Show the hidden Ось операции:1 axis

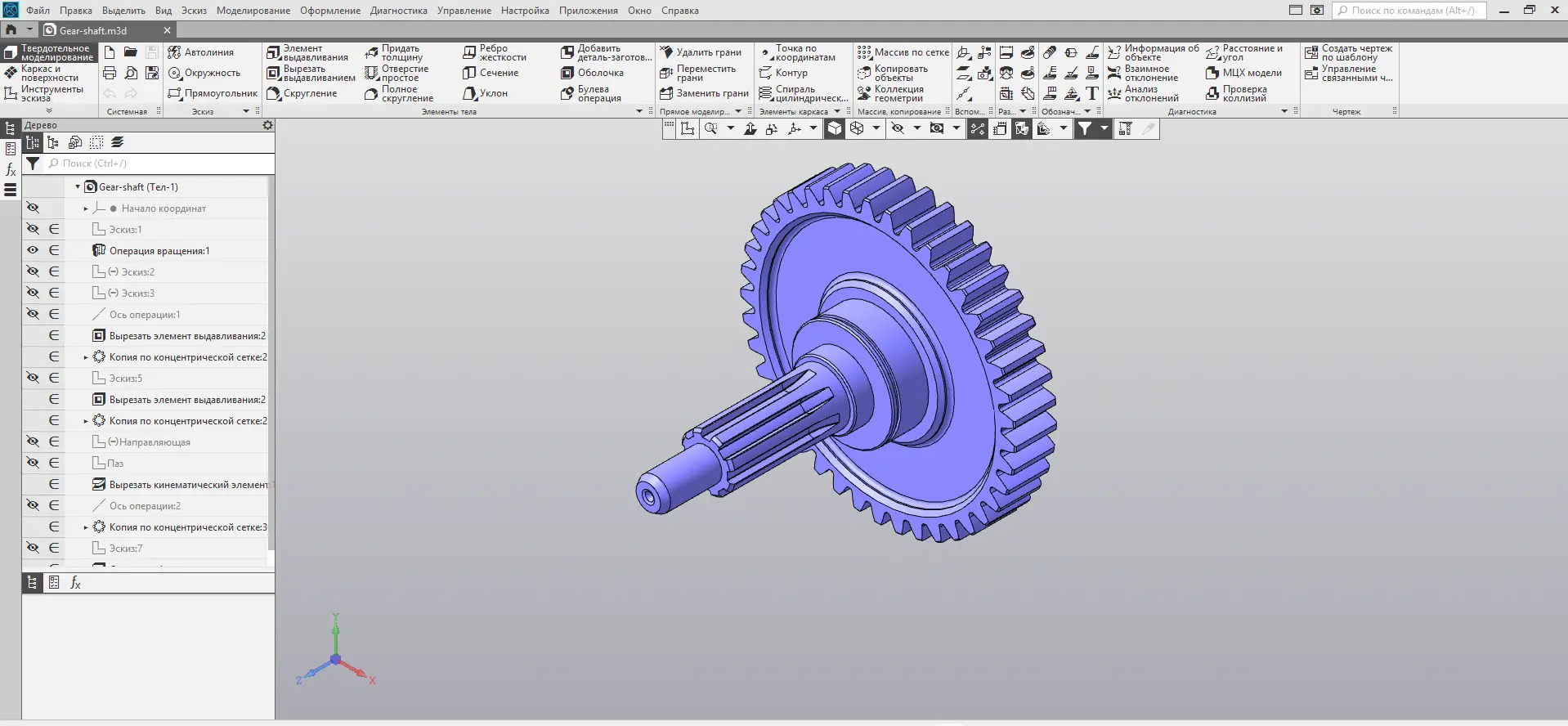point(33,314)
